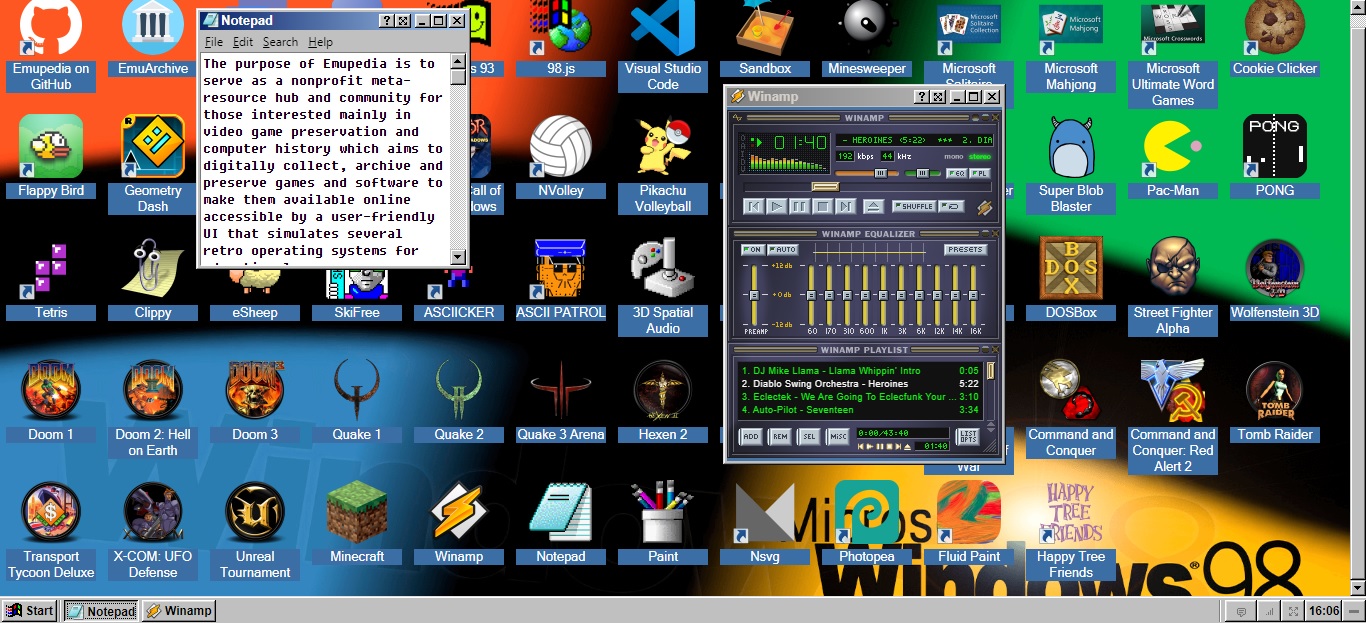Image resolution: width=1366 pixels, height=623 pixels.
Task: Click the SEL icon in the playlist
Action: click(x=808, y=436)
